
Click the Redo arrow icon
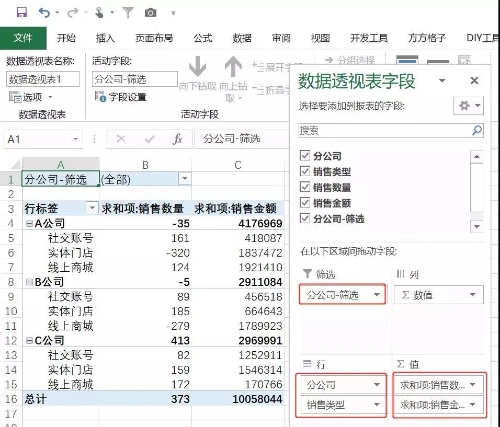click(x=73, y=13)
